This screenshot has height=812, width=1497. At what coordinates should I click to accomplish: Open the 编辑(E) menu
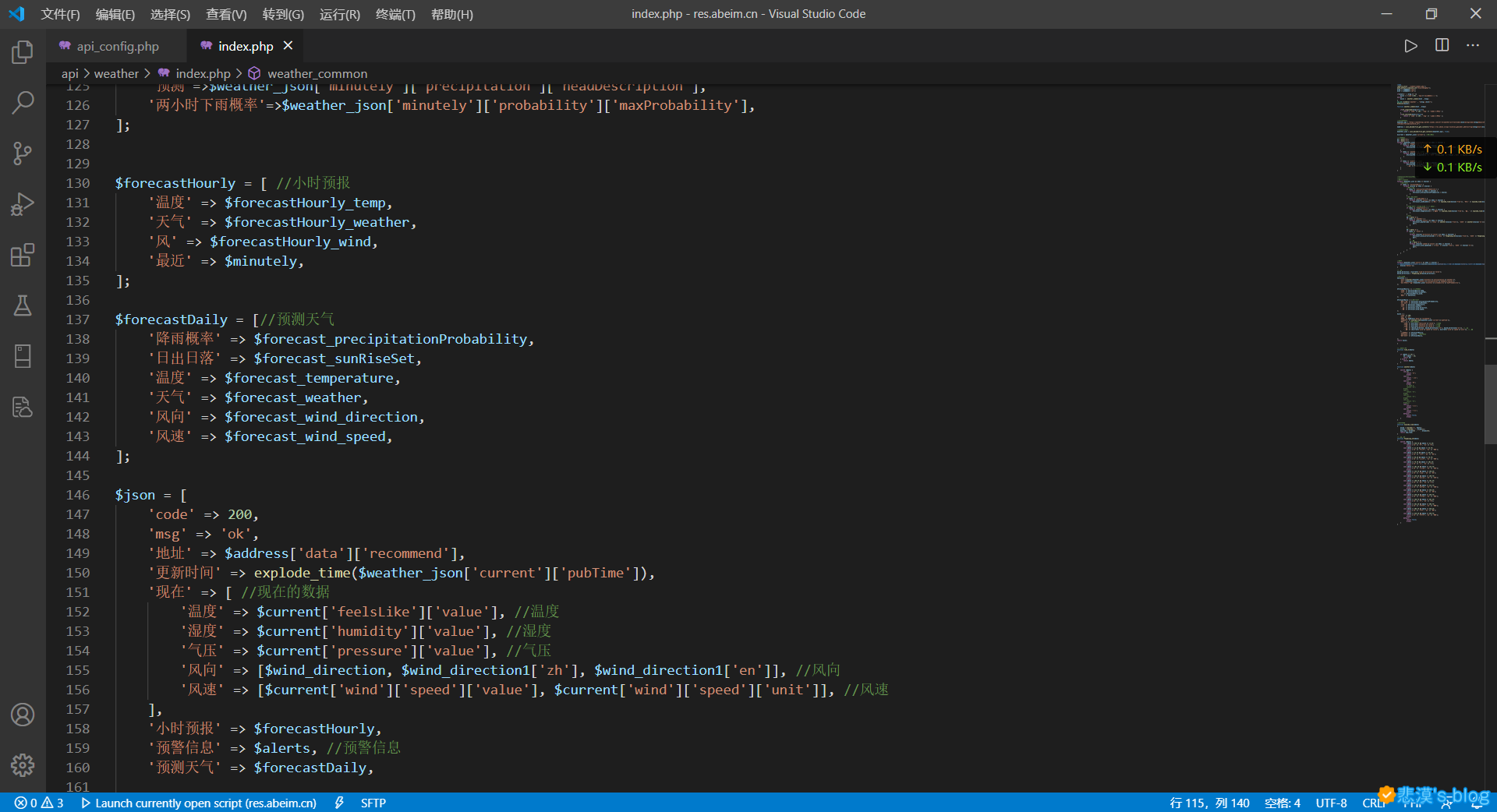tap(115, 14)
